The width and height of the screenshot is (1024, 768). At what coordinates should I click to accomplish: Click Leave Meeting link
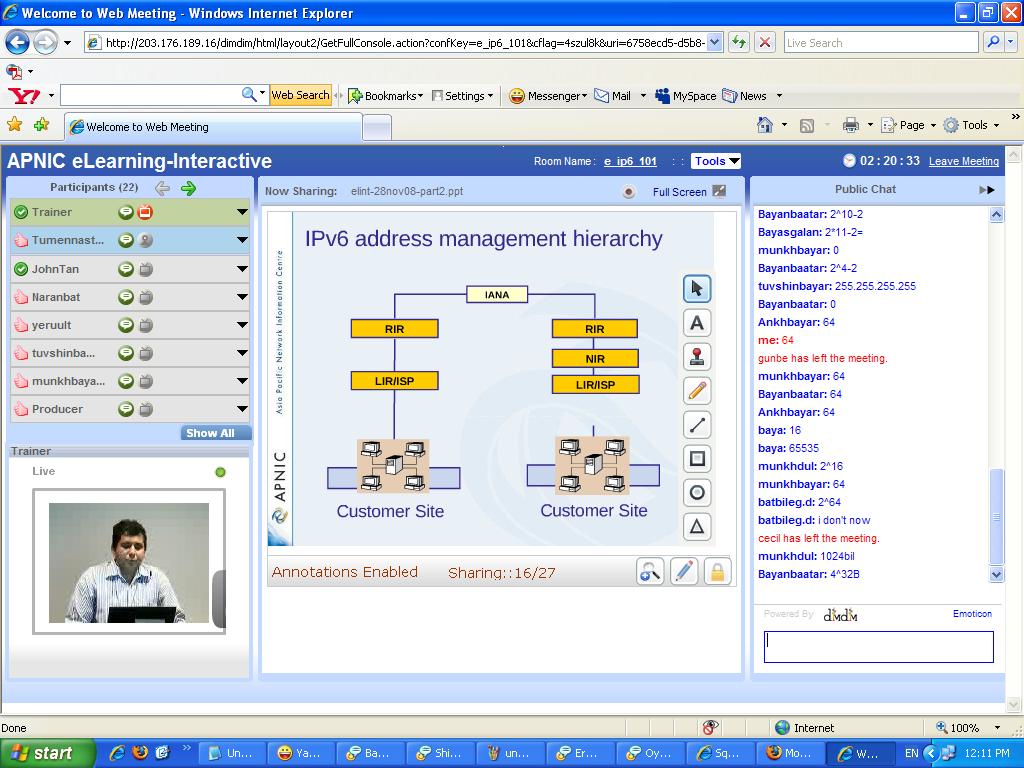pos(963,161)
